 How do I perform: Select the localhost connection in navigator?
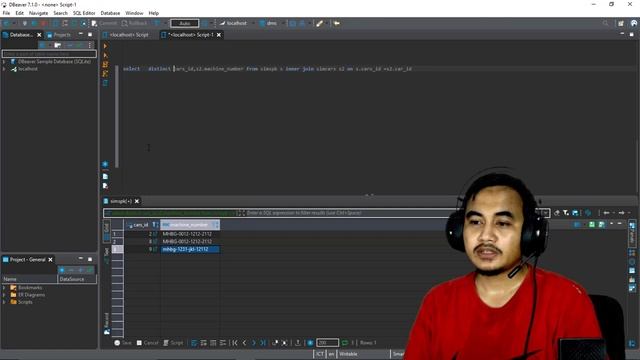(27, 69)
